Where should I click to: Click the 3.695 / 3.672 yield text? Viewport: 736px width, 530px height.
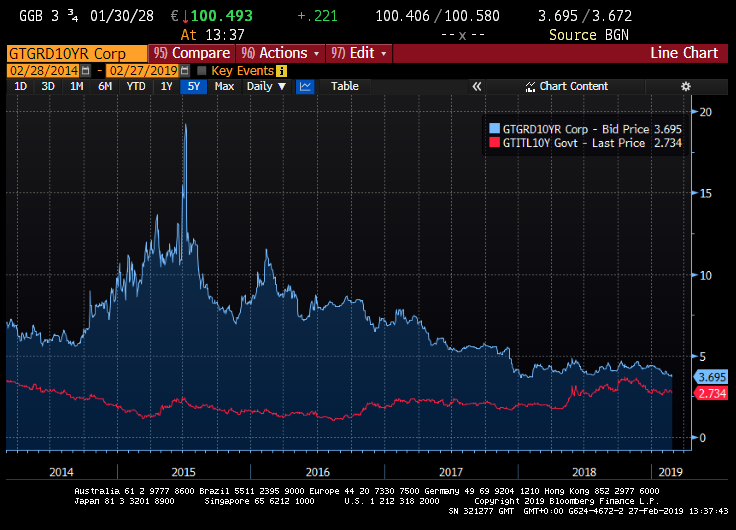click(x=585, y=16)
